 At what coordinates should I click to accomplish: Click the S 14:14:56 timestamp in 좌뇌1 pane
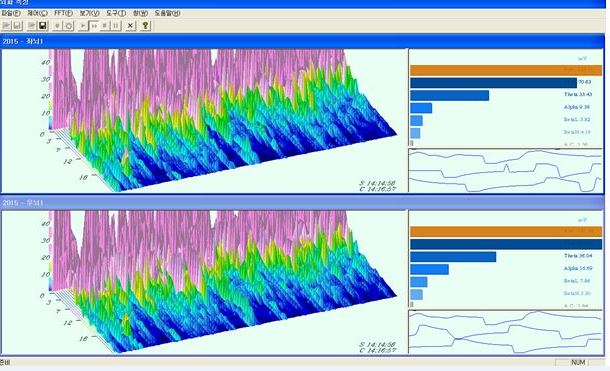click(x=377, y=183)
